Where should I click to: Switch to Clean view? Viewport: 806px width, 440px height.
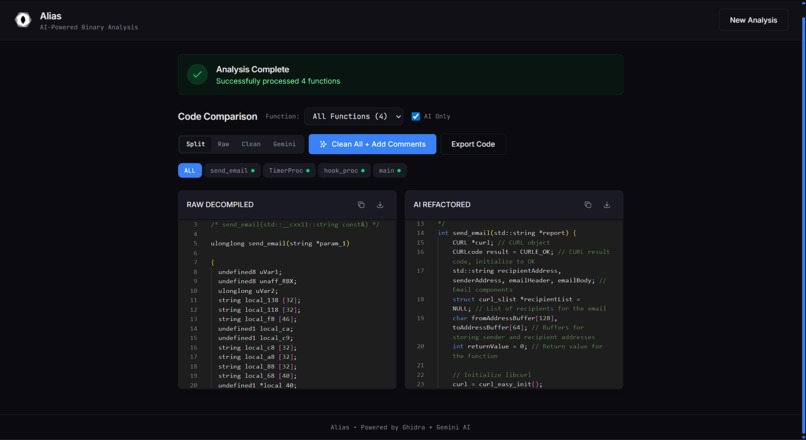coord(251,144)
